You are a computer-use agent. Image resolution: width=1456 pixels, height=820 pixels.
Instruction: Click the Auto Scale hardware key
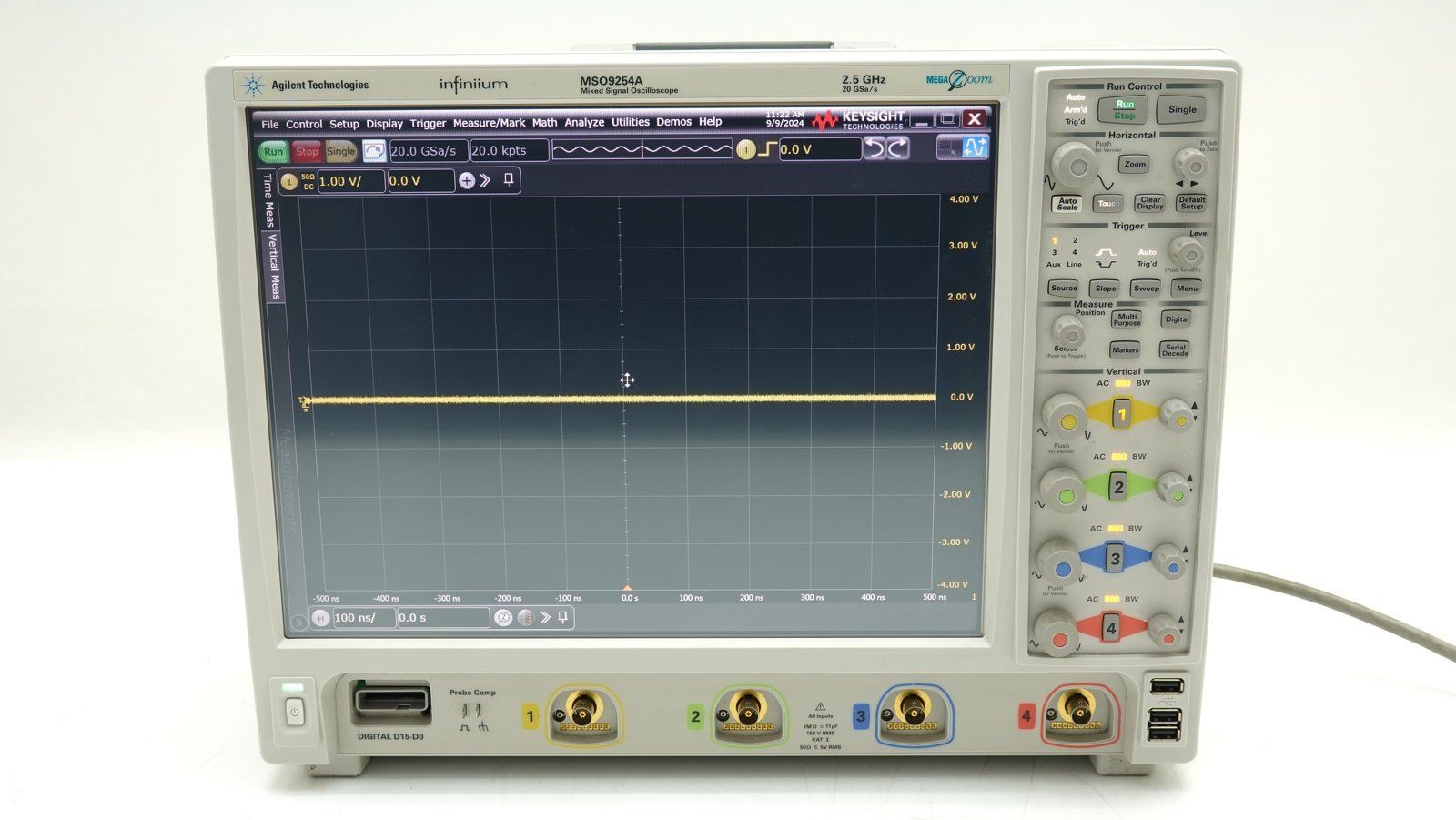(x=1068, y=204)
